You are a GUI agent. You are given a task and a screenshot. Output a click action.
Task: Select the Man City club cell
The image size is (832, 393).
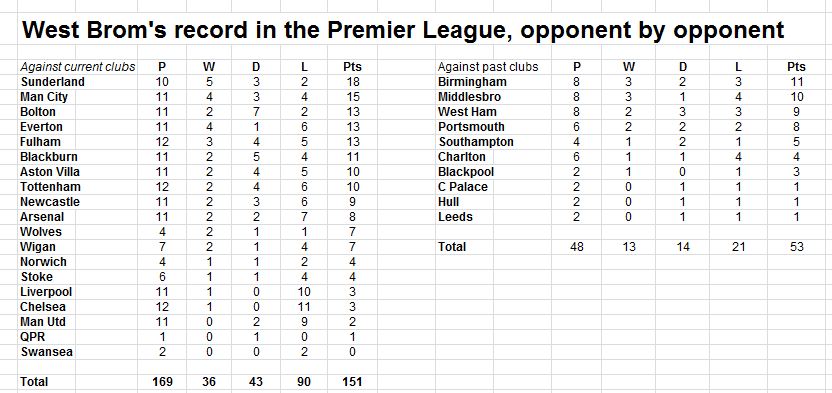(x=44, y=97)
